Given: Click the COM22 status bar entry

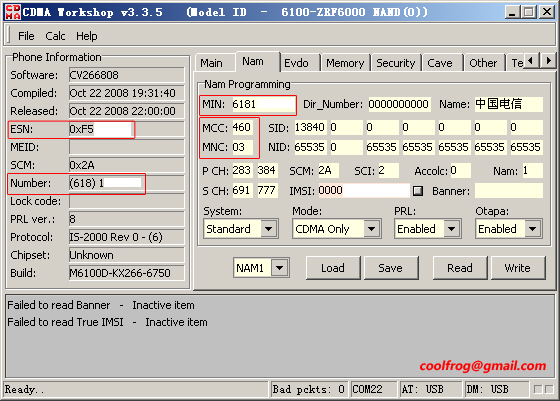Looking at the screenshot, I should [x=374, y=389].
